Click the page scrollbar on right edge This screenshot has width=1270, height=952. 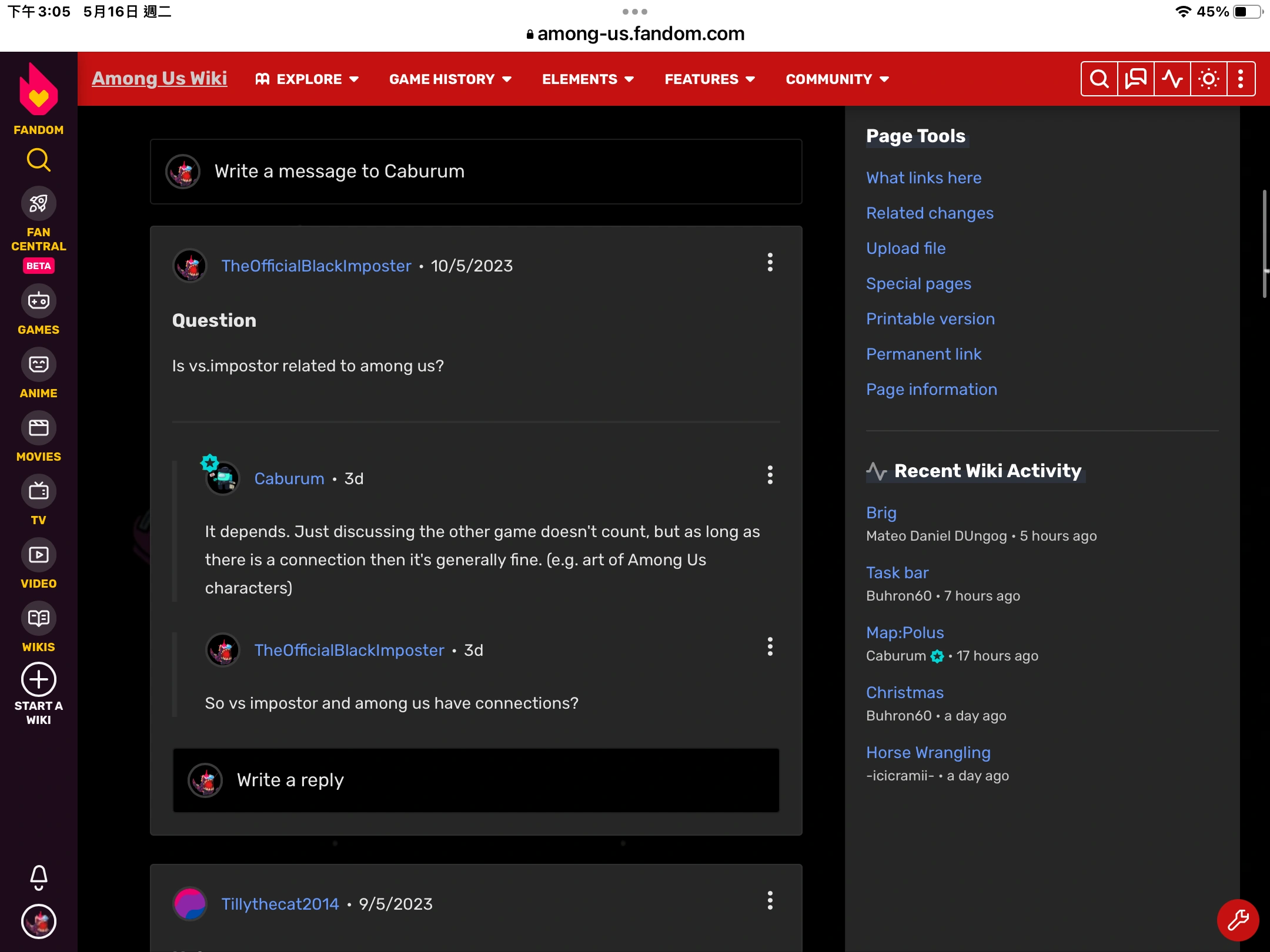pyautogui.click(x=1265, y=244)
